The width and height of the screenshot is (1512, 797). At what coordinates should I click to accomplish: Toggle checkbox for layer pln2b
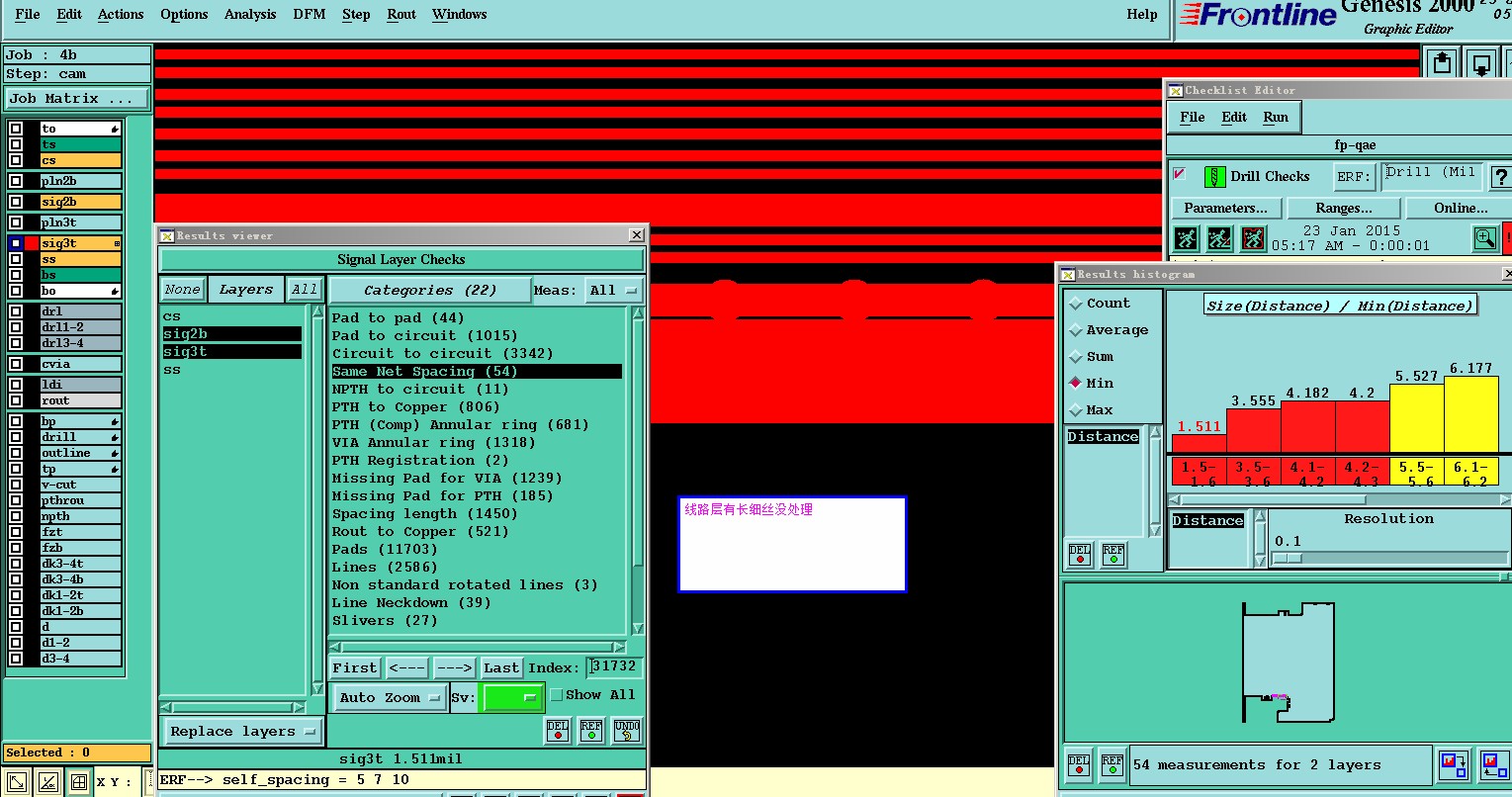tap(16, 181)
